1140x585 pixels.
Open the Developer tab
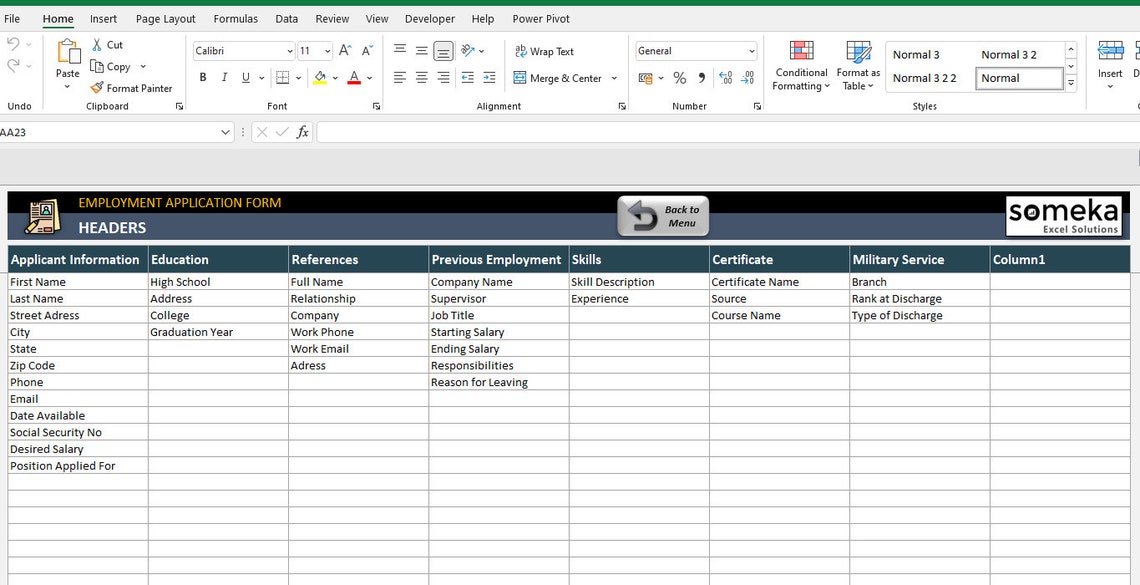(x=429, y=18)
